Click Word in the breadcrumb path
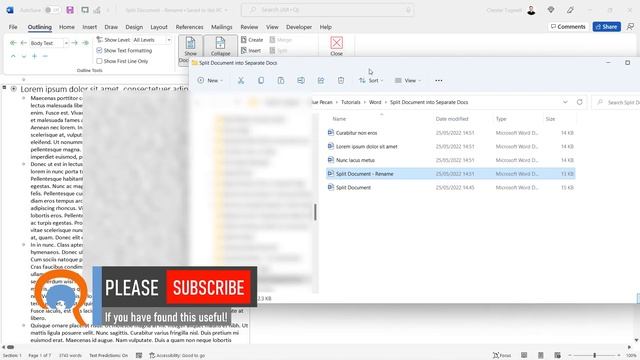Screen dimensions: 640x360 coord(375,102)
